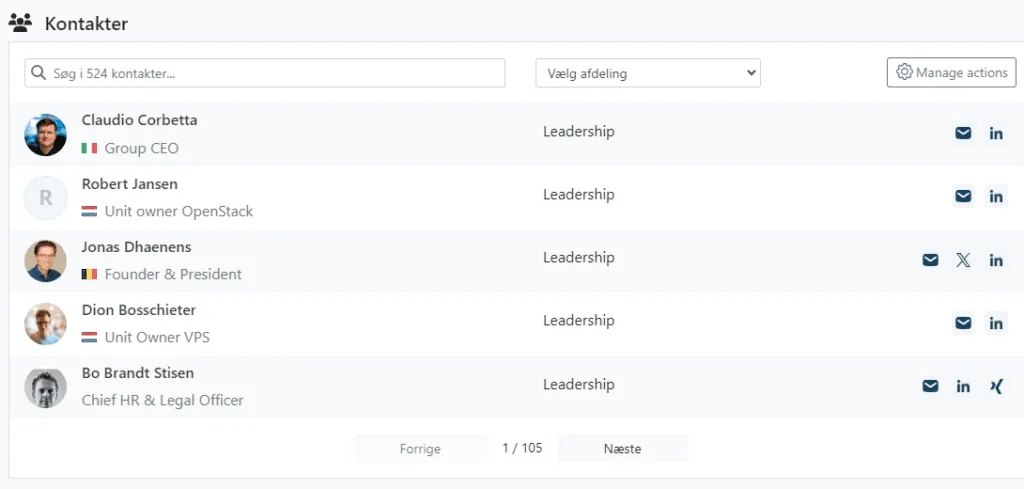Open Dion Bosschieter's LinkedIn icon
This screenshot has height=489, width=1024.
(996, 323)
